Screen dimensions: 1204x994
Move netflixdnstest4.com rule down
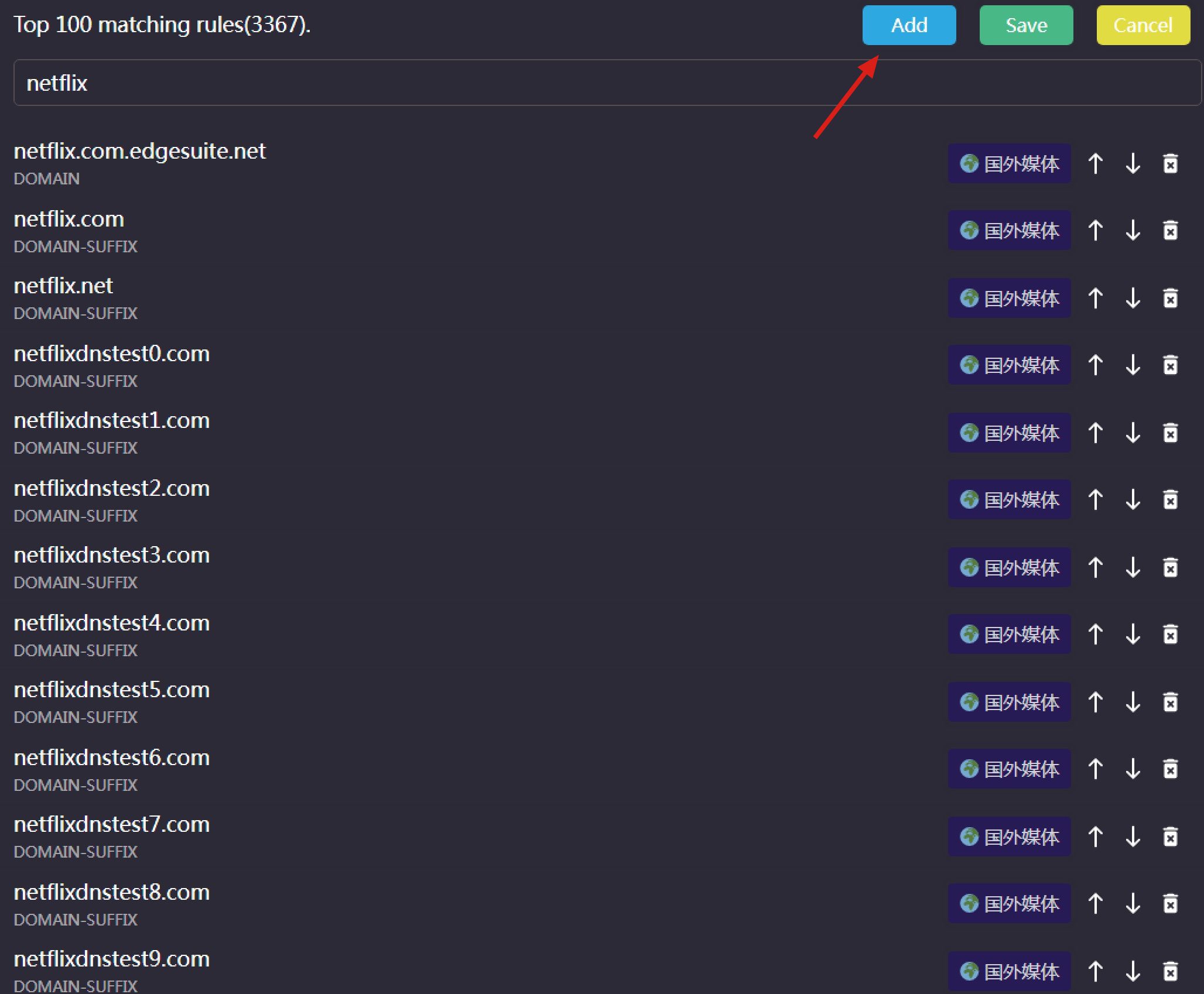click(1133, 634)
